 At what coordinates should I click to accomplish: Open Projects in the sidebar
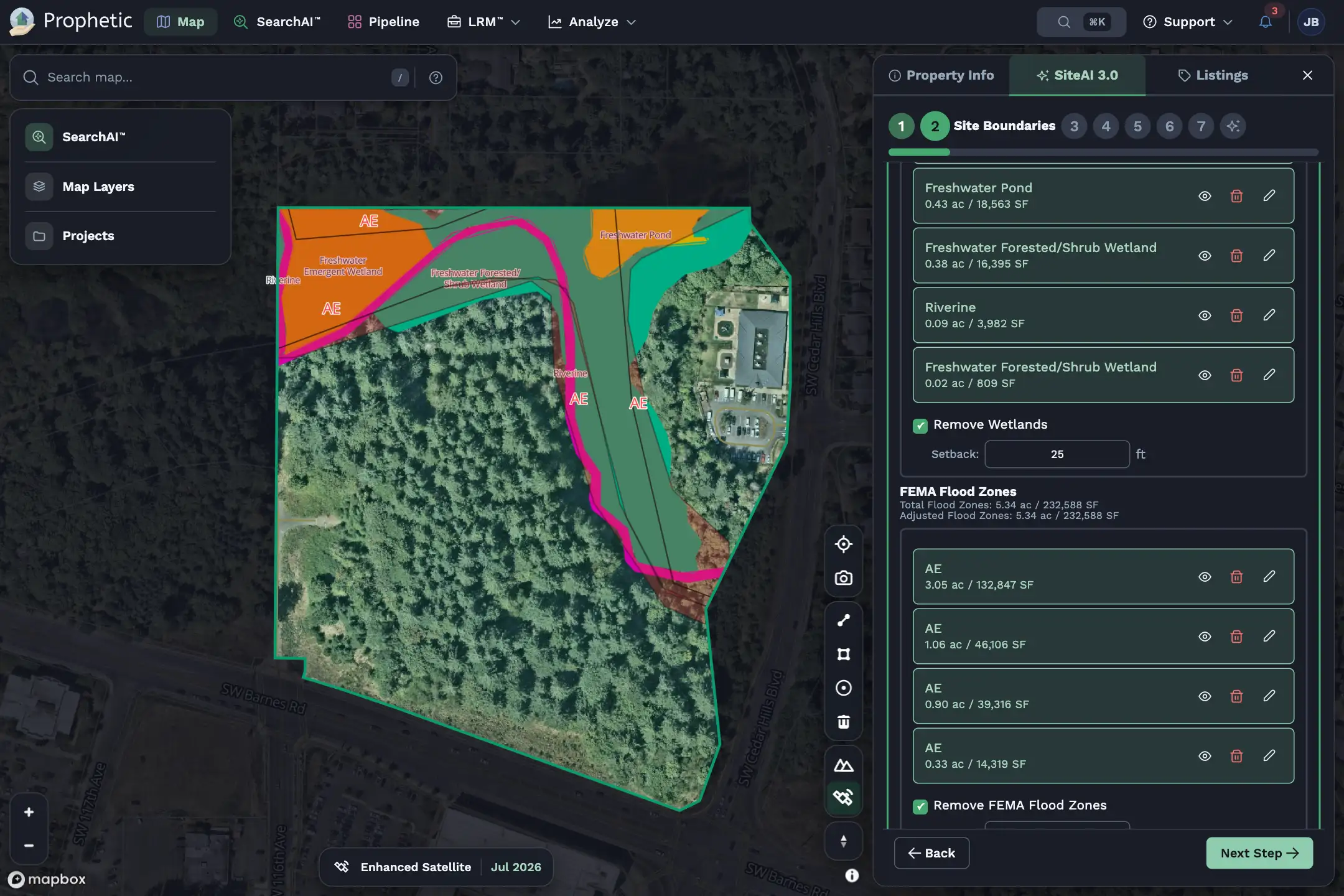point(121,236)
